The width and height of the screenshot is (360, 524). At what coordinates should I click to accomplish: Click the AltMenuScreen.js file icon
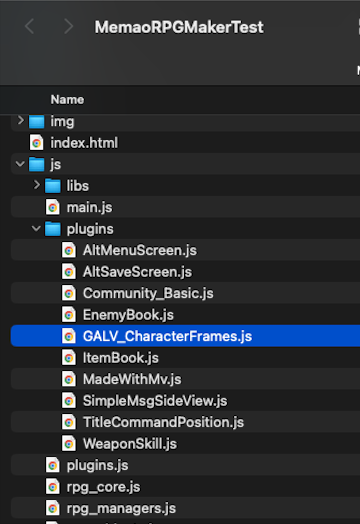pos(69,250)
